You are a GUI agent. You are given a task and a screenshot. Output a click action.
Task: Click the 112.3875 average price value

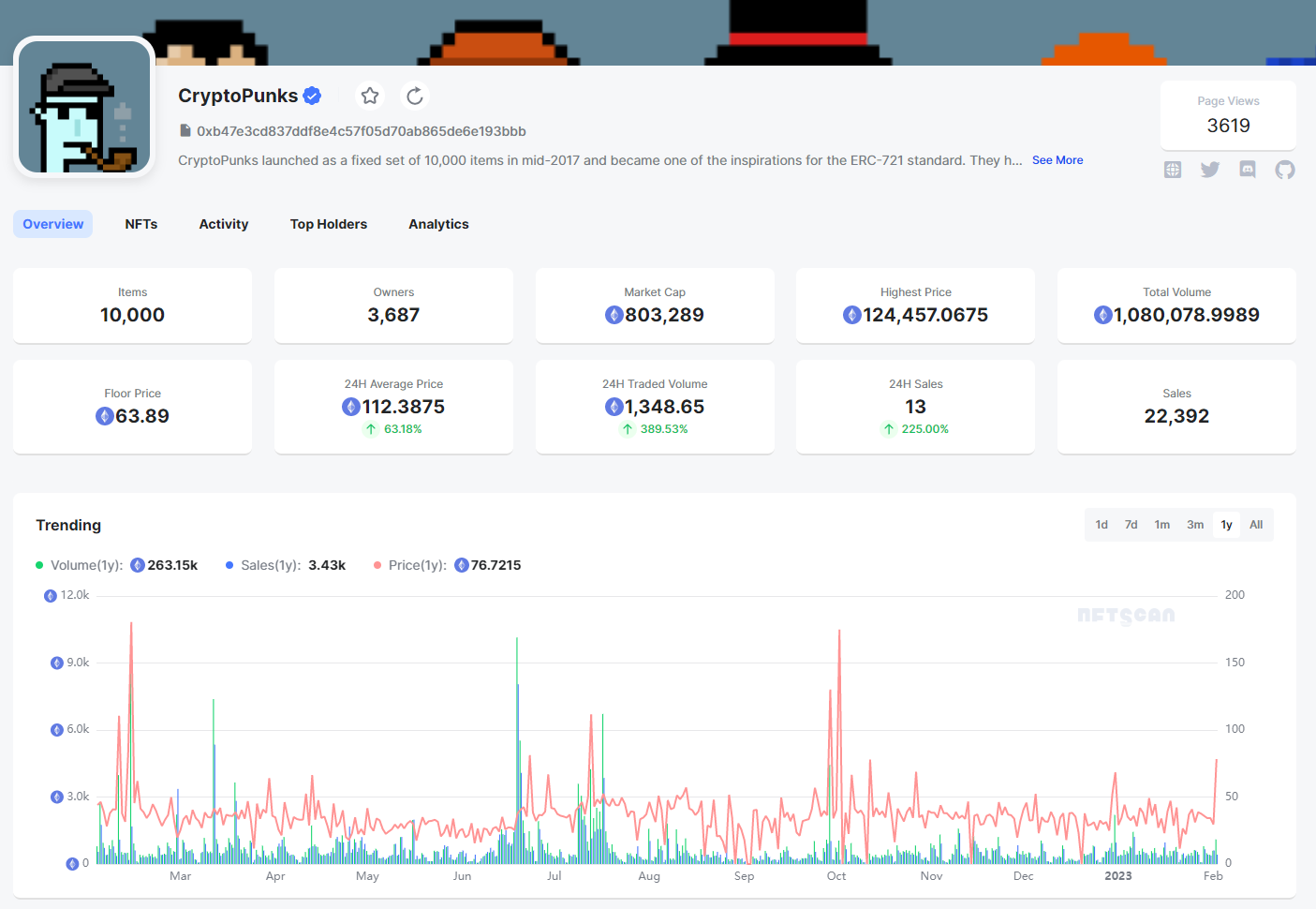pos(404,407)
